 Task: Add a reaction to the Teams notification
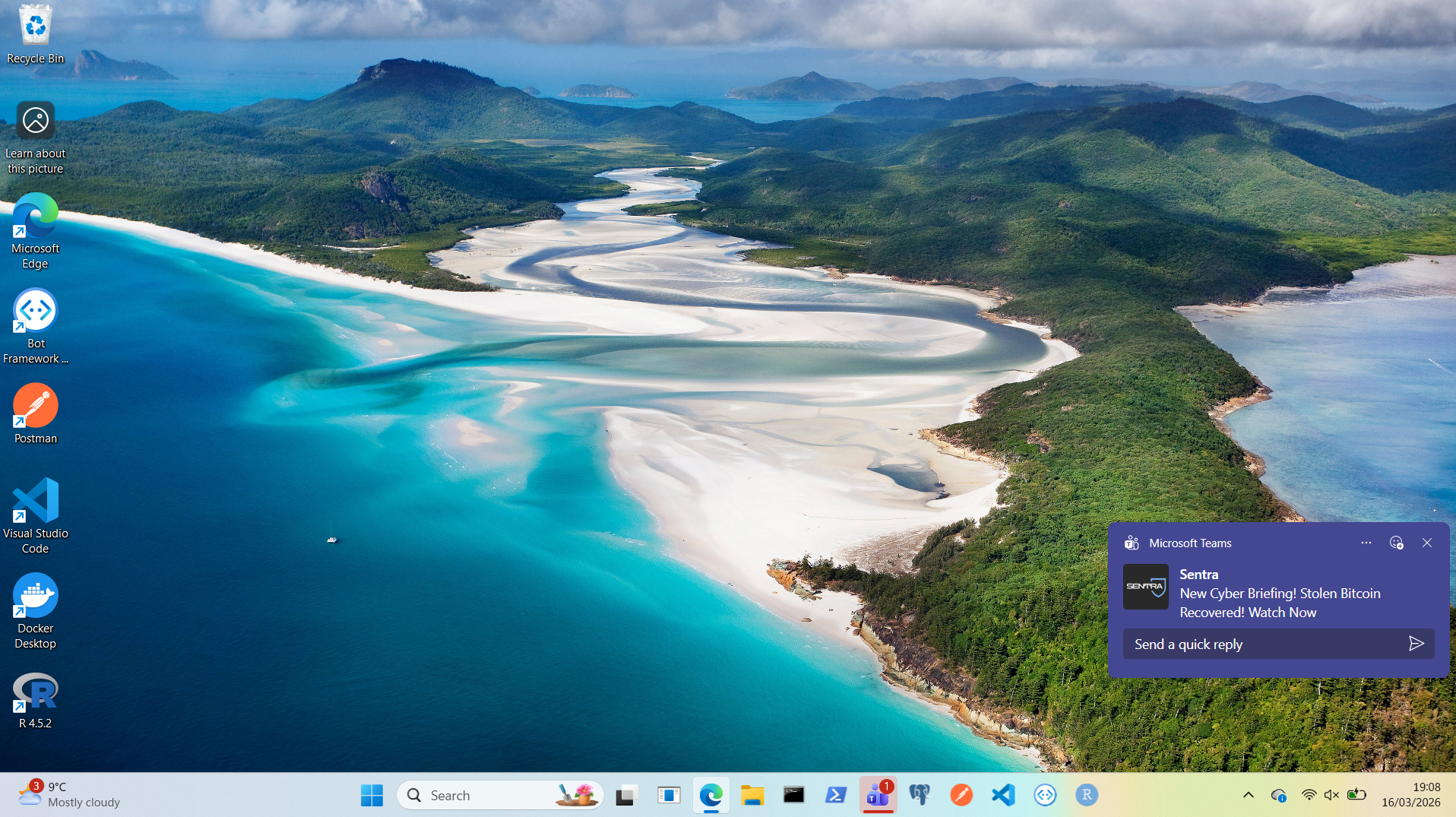click(1397, 543)
